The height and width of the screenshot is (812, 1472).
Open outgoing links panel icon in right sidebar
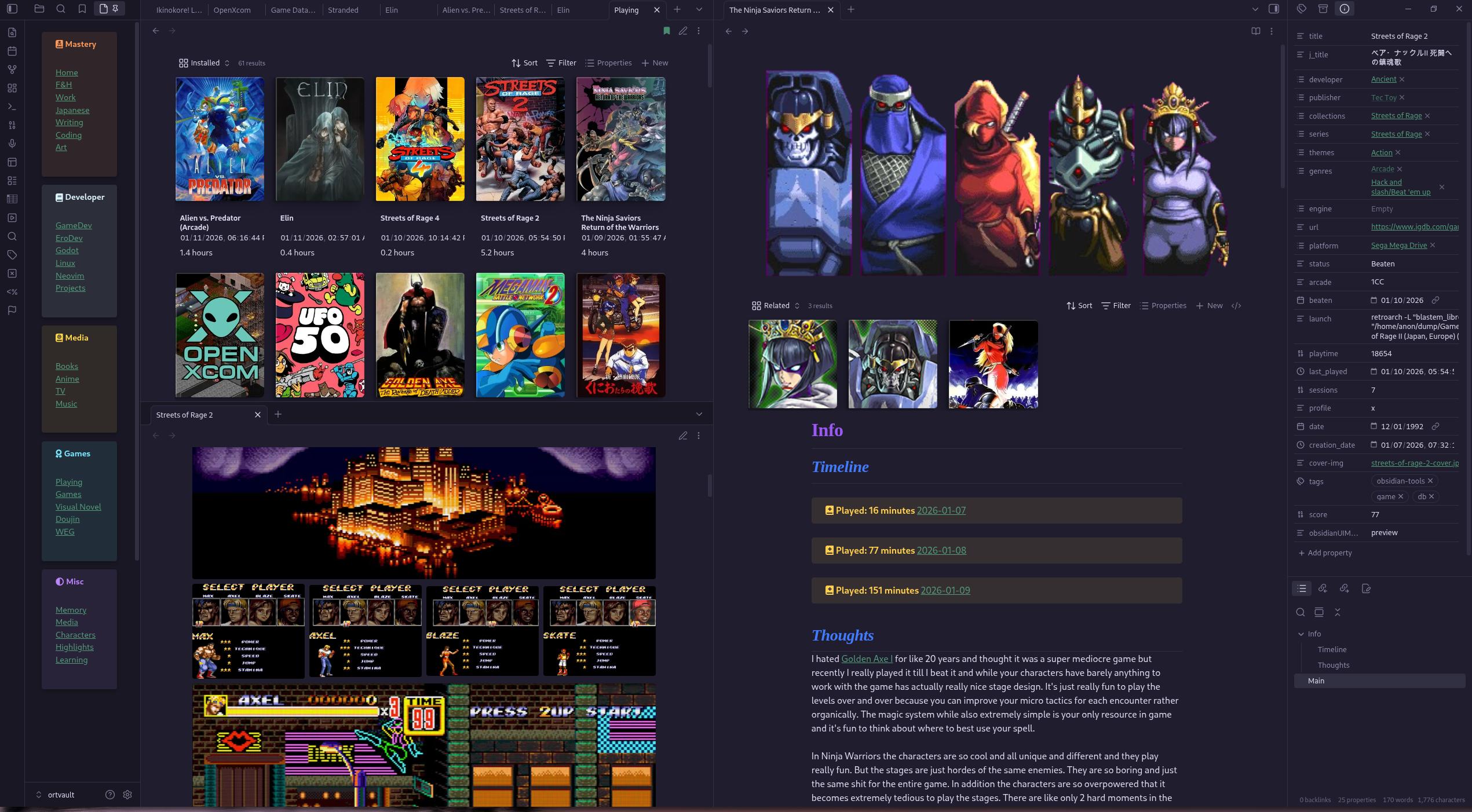click(x=1344, y=588)
